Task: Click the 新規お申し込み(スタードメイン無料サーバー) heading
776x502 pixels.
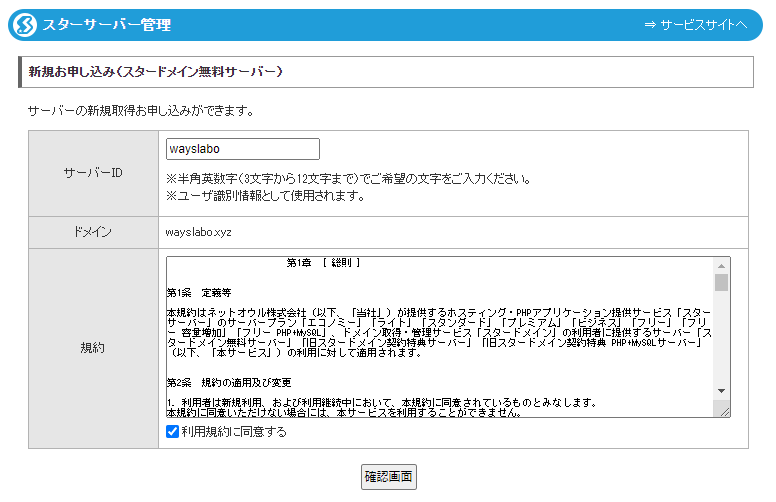Action: pos(155,72)
